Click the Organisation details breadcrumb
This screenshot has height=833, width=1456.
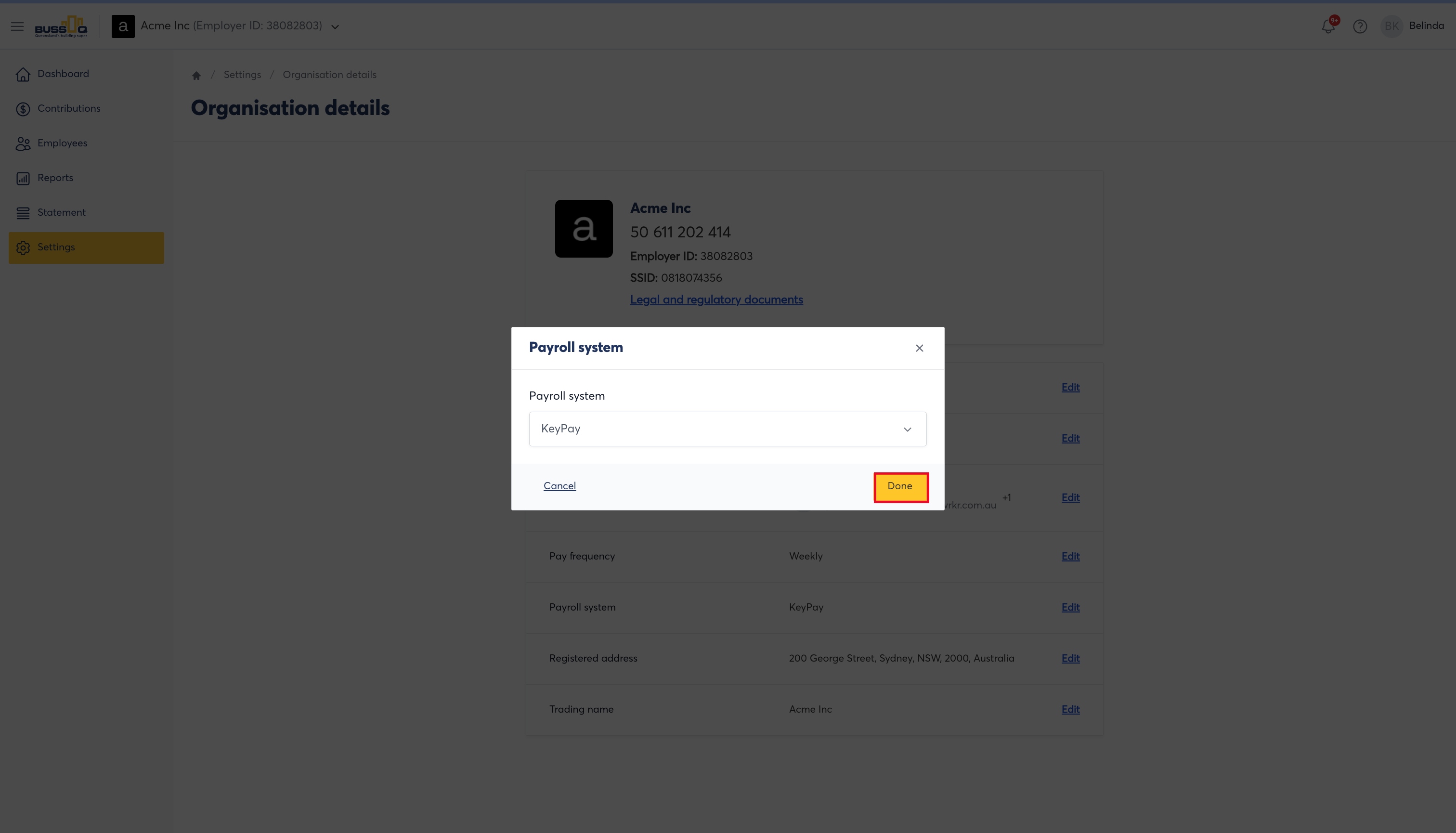pos(329,75)
